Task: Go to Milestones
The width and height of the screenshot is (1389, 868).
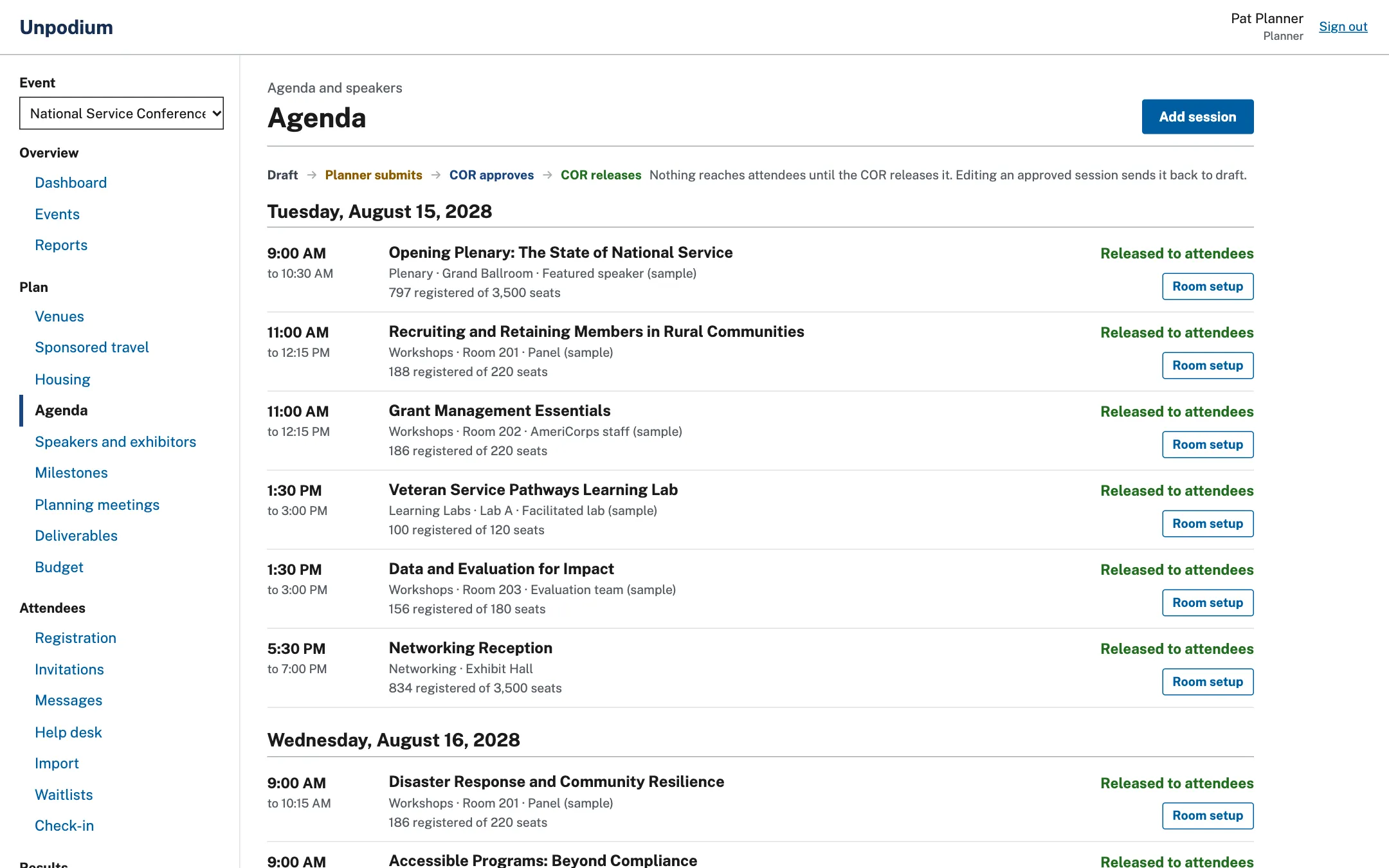Action: (71, 473)
